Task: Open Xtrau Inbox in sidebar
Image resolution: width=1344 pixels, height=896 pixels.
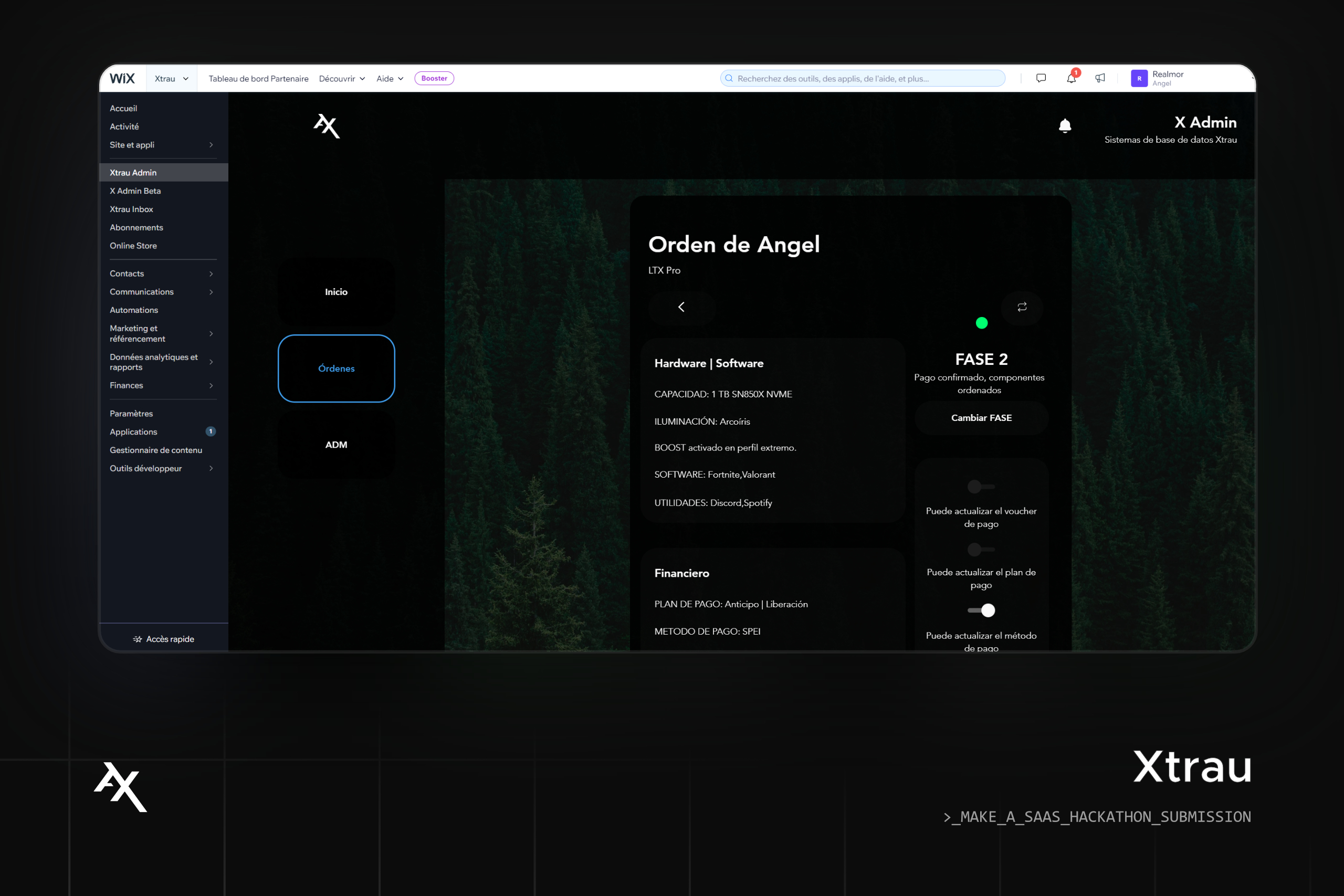Action: (131, 209)
